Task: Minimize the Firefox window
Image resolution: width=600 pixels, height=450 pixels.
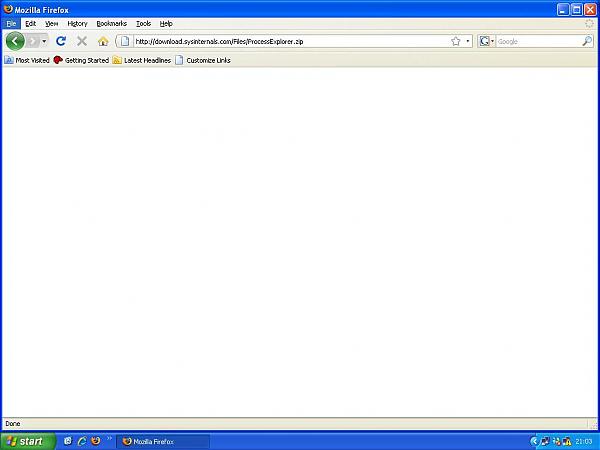Action: [563, 10]
